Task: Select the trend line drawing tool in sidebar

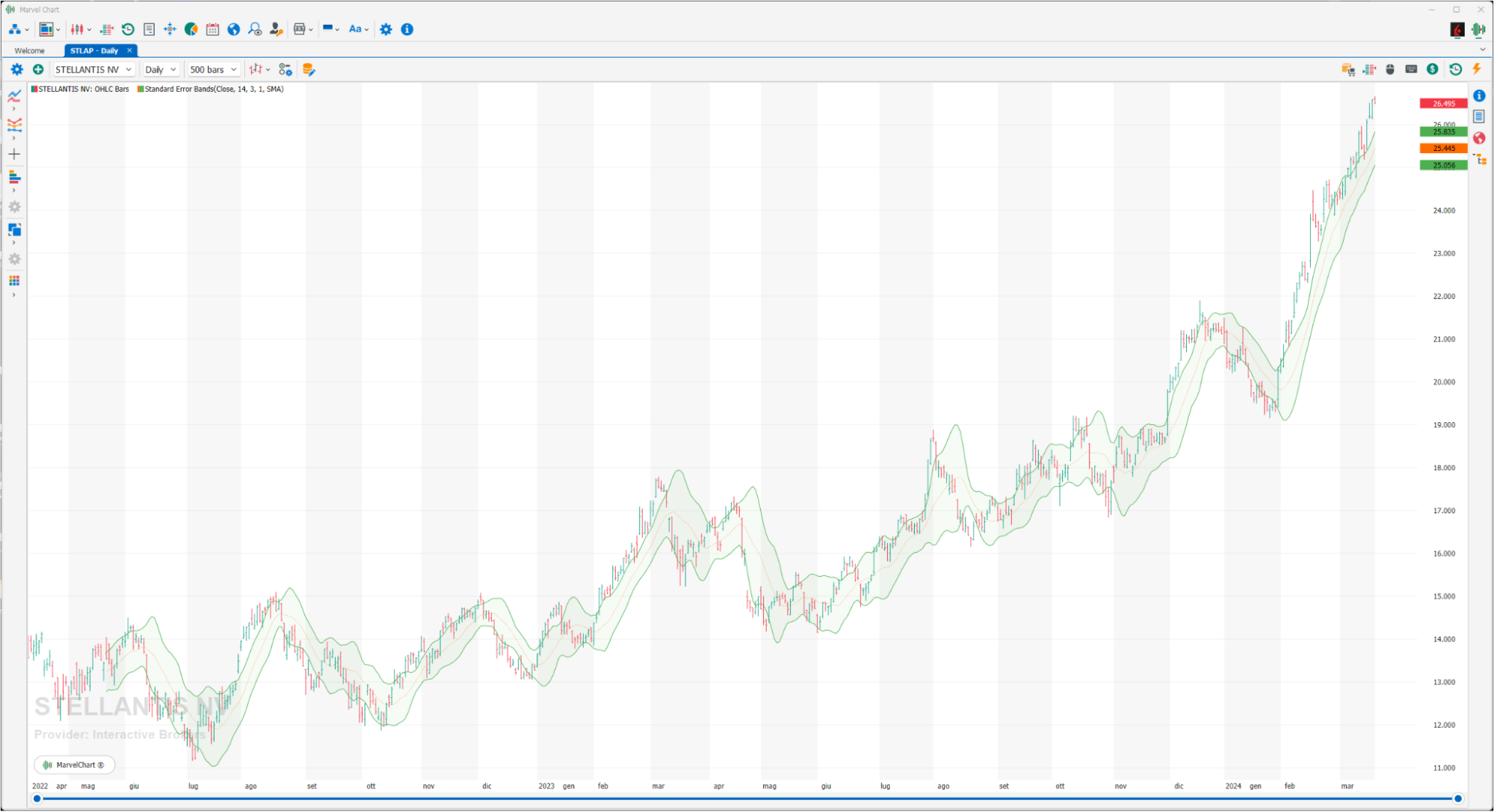Action: 14,96
